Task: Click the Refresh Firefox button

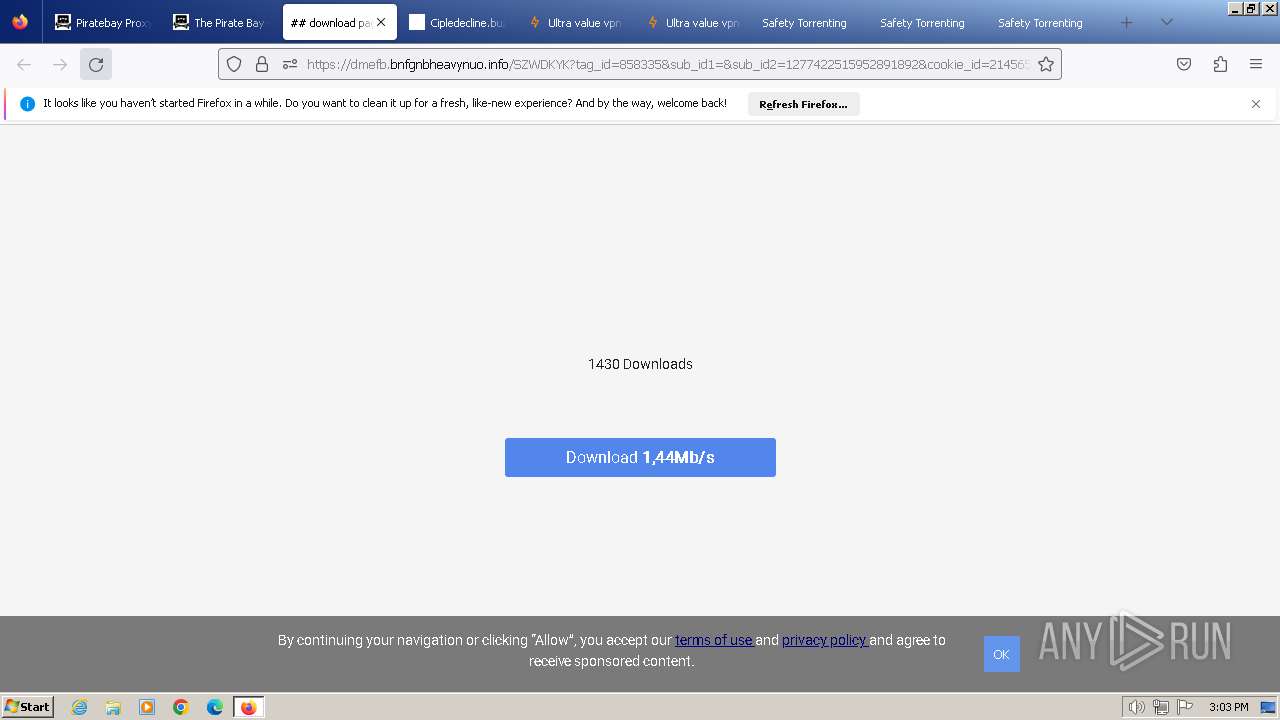Action: (803, 104)
